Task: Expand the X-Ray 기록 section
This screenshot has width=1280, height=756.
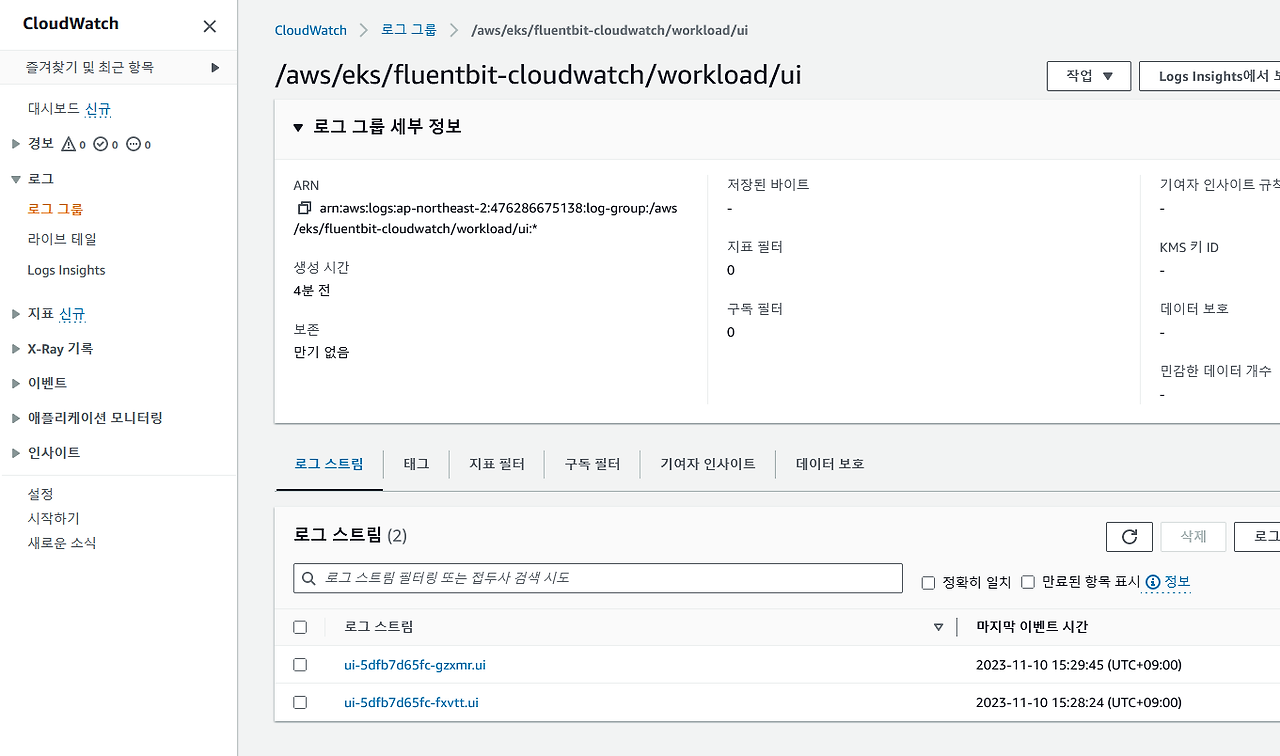Action: pyautogui.click(x=15, y=349)
